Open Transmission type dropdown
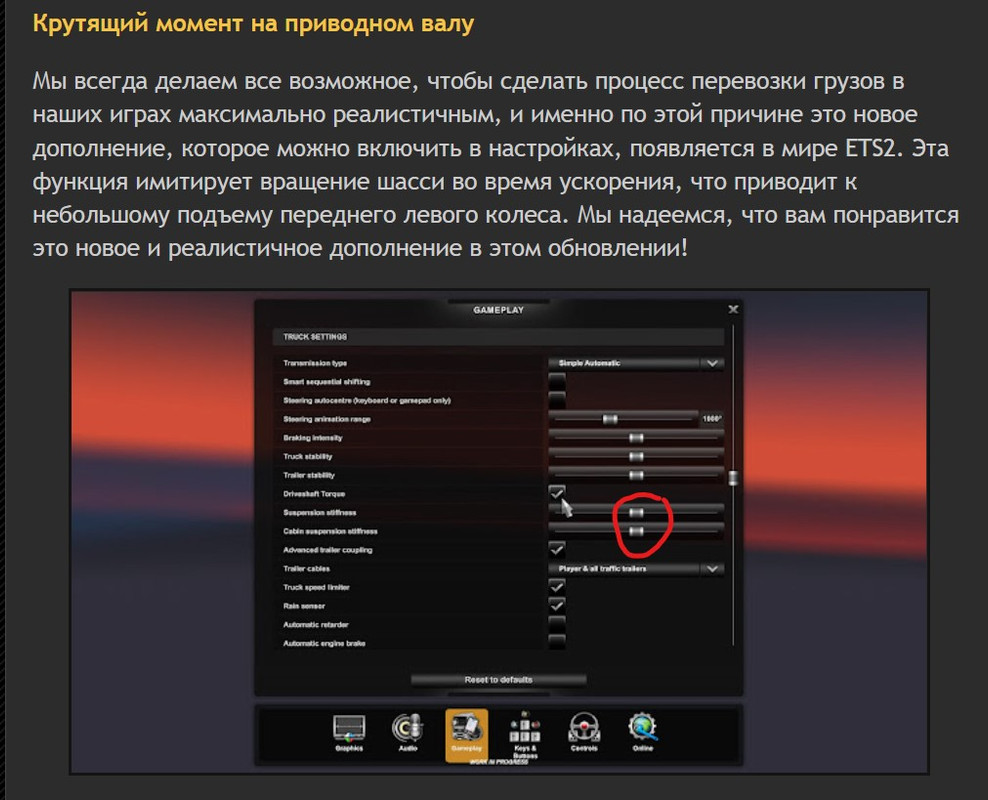This screenshot has height=800, width=988. pos(636,363)
